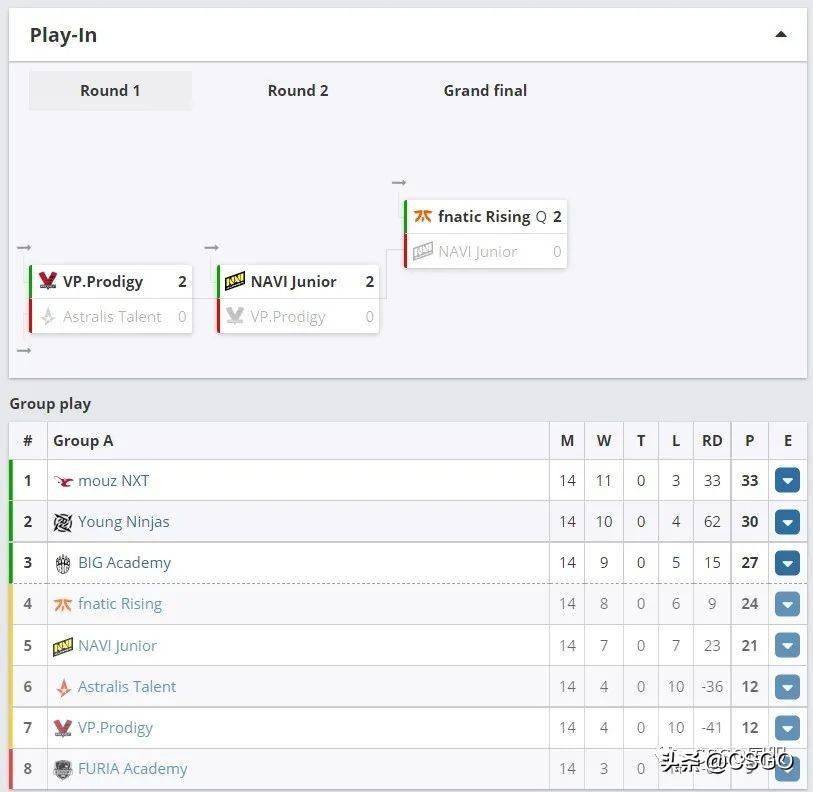Select the Round 1 bracket tab

(110, 91)
